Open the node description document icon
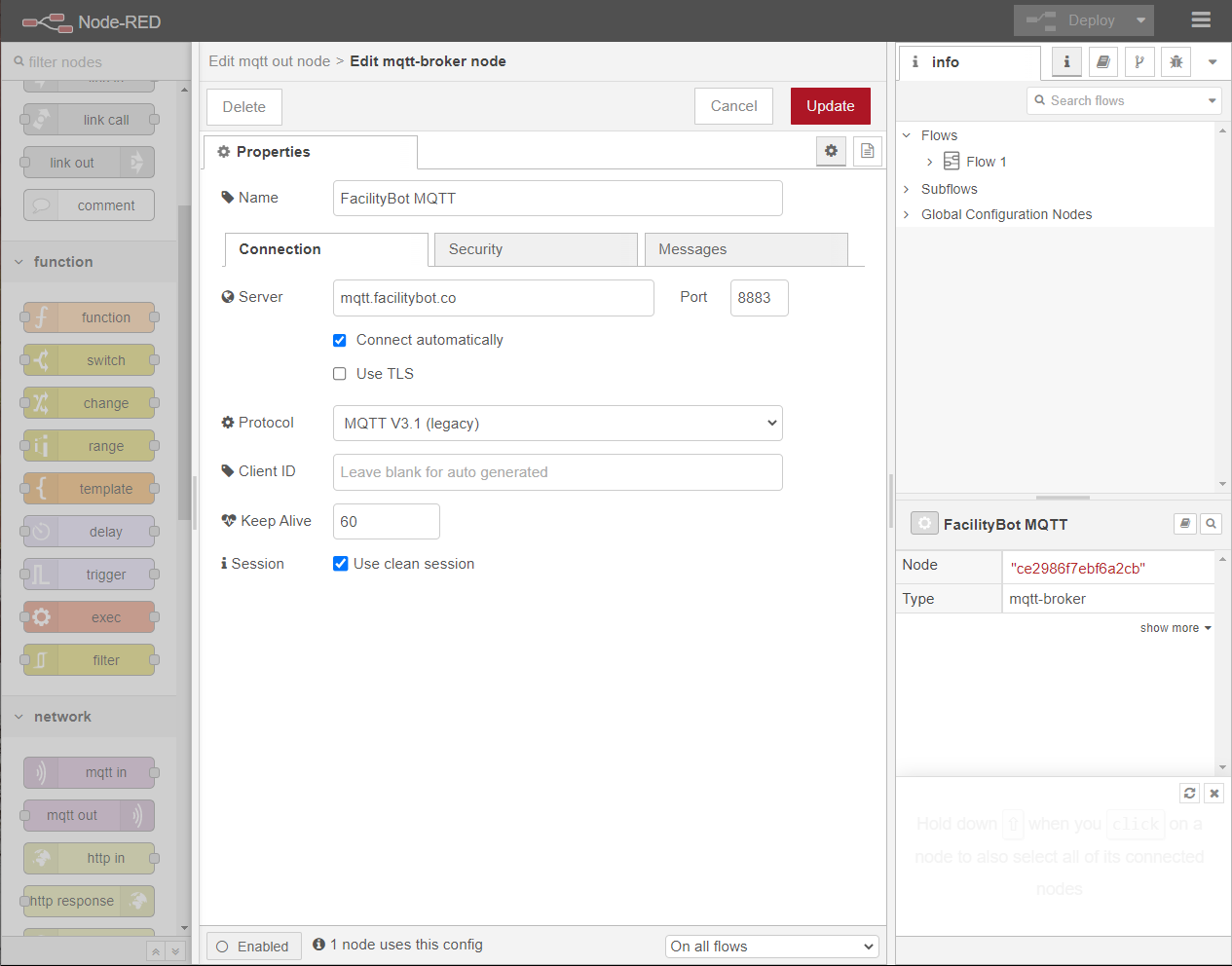The image size is (1232, 966). pos(868,151)
